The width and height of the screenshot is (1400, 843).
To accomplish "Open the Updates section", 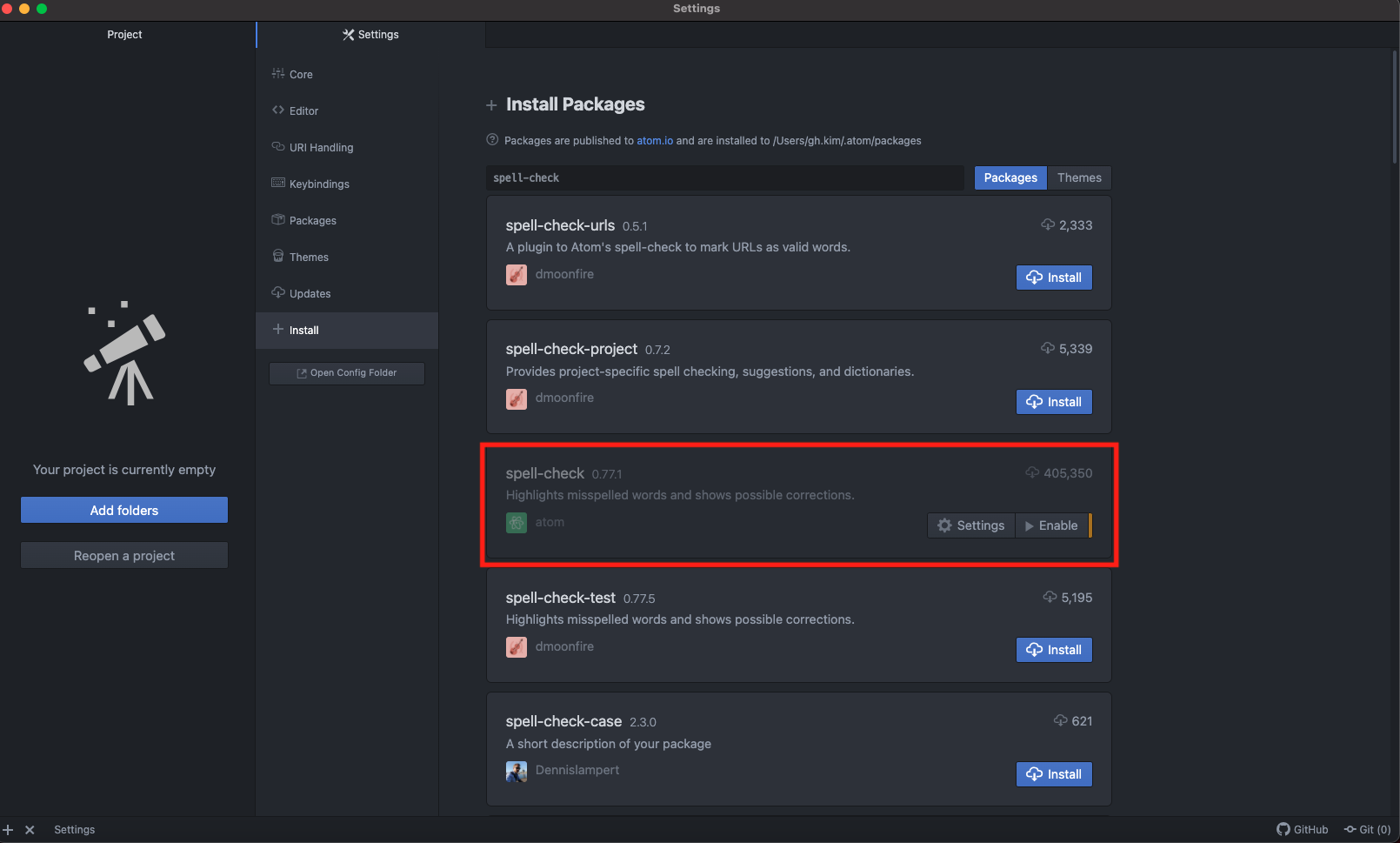I will (x=346, y=293).
